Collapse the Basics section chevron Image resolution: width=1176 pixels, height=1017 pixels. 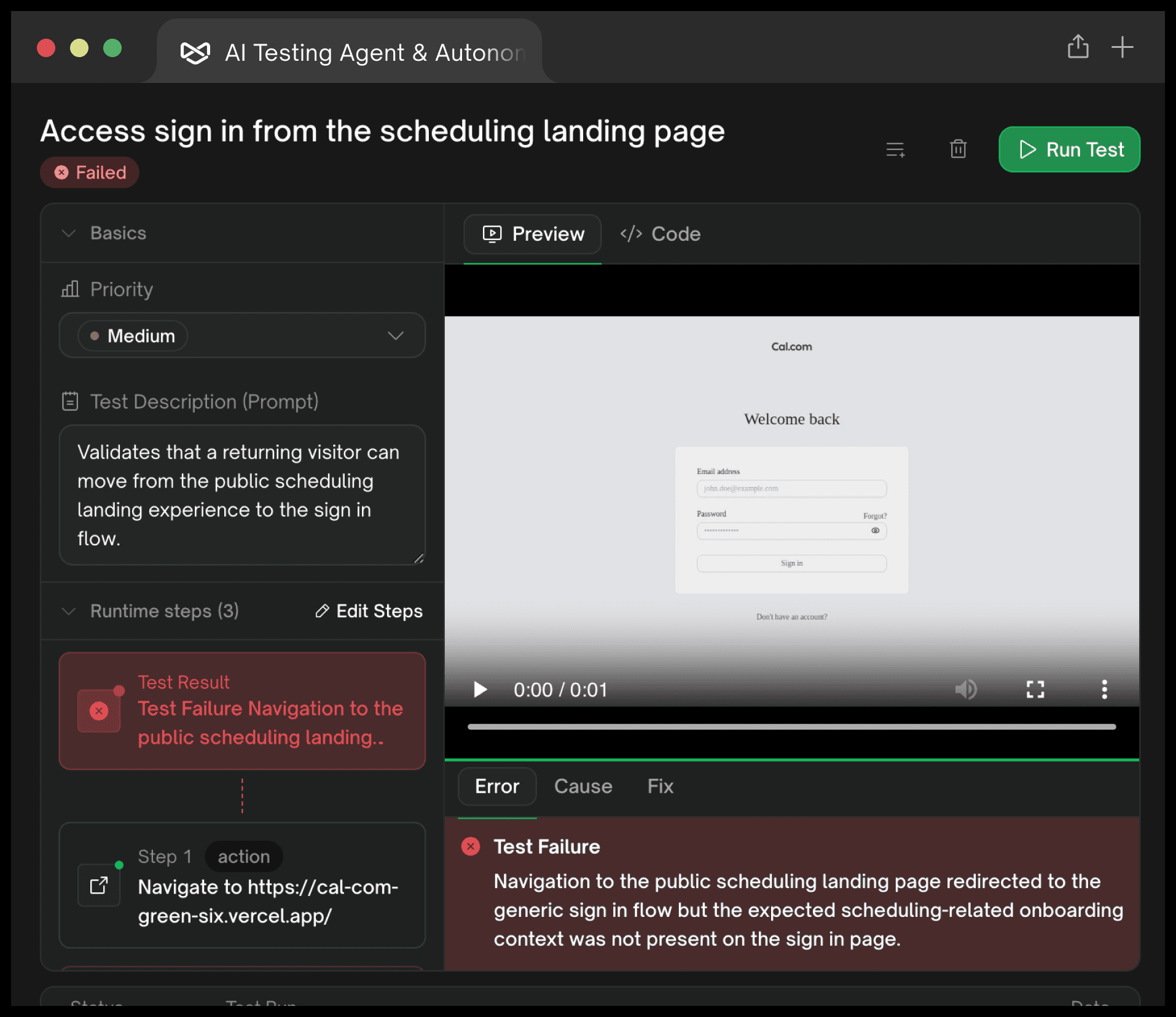69,233
